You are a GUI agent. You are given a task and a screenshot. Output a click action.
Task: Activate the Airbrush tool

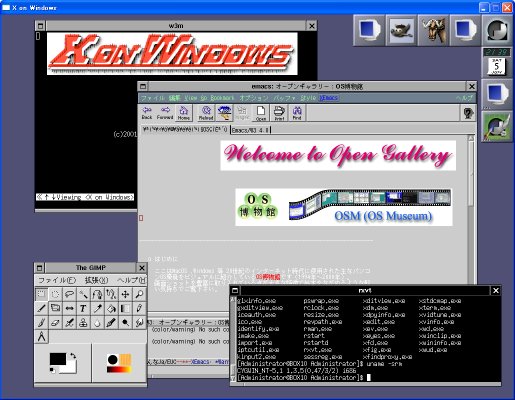[69, 322]
